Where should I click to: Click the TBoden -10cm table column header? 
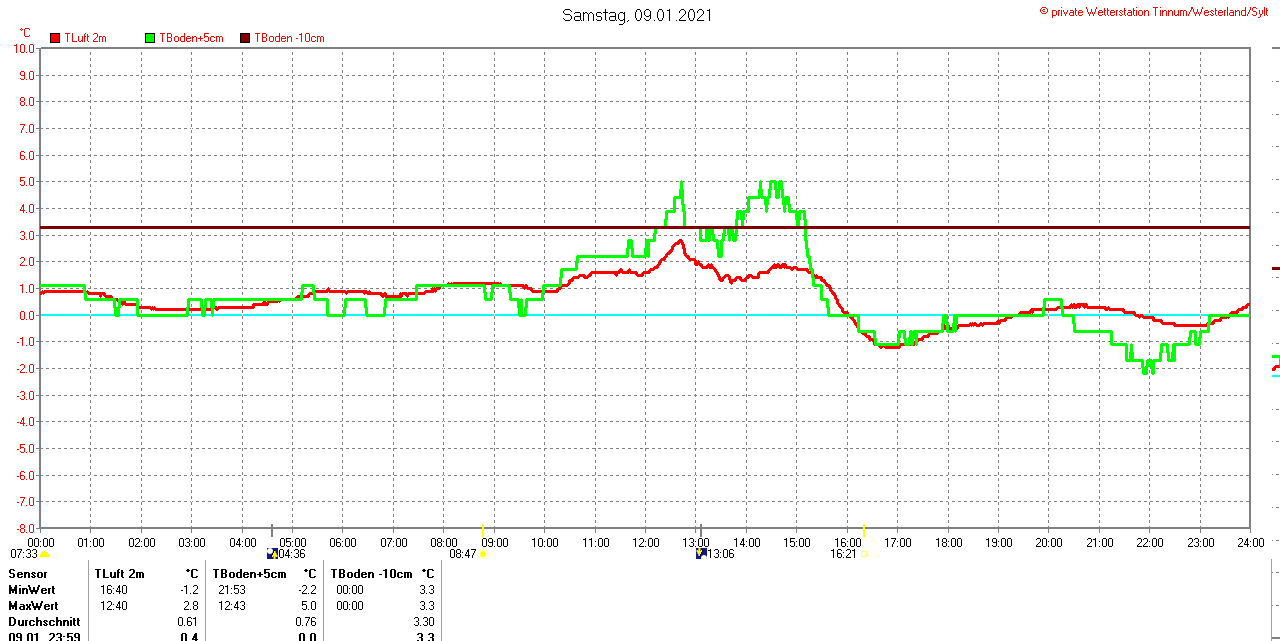tap(370, 574)
